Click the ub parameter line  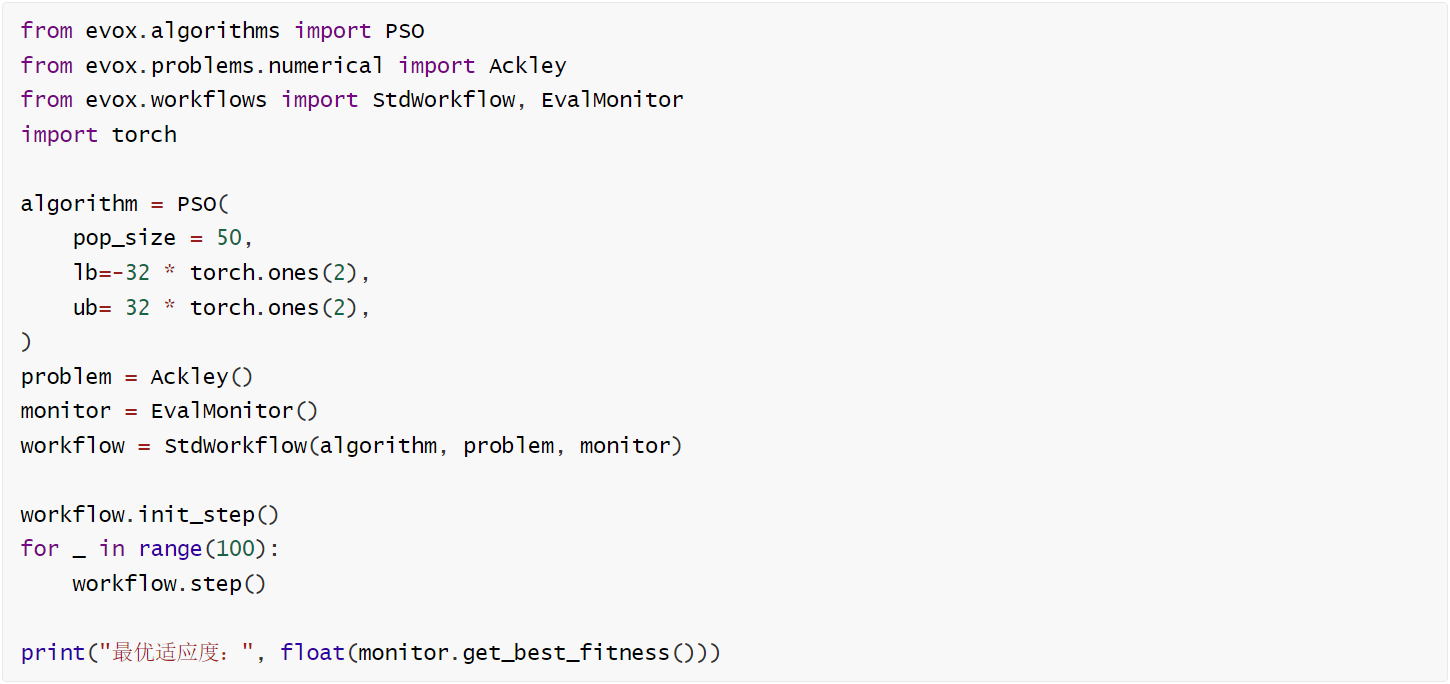point(221,308)
